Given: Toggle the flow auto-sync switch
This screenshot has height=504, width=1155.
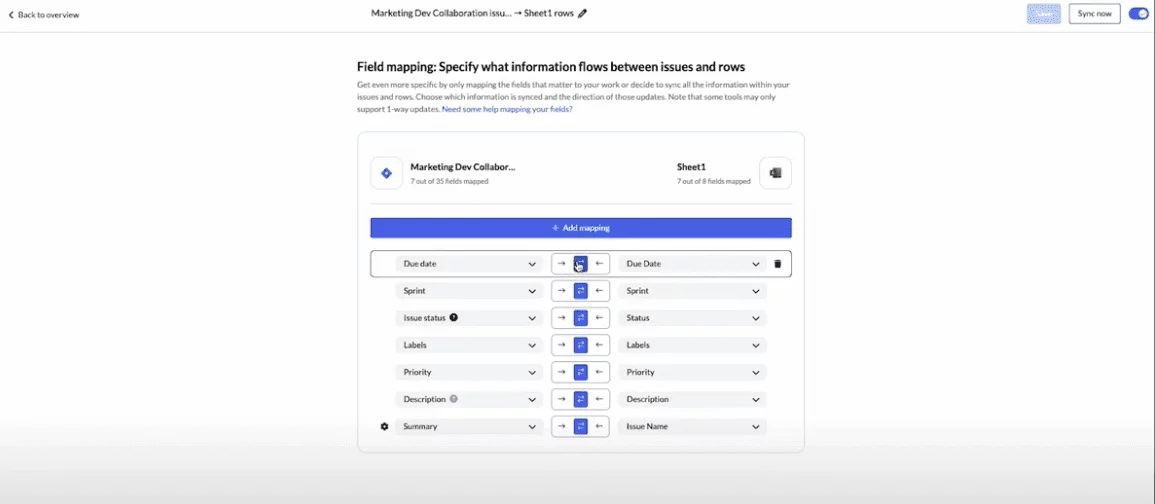Looking at the screenshot, I should pyautogui.click(x=1138, y=14).
